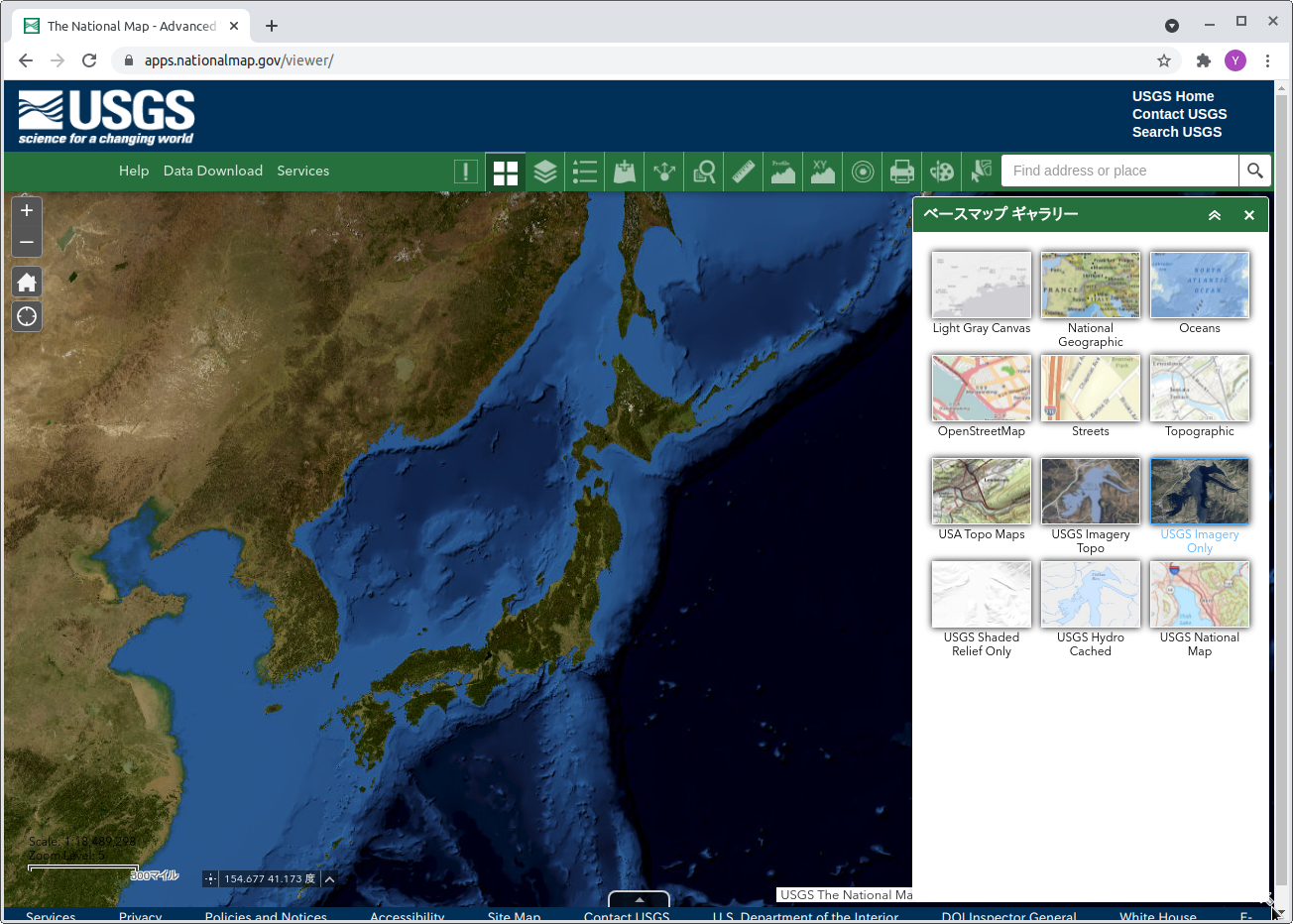The image size is (1293, 924).
Task: Select The National Map browser tab
Action: click(x=132, y=26)
